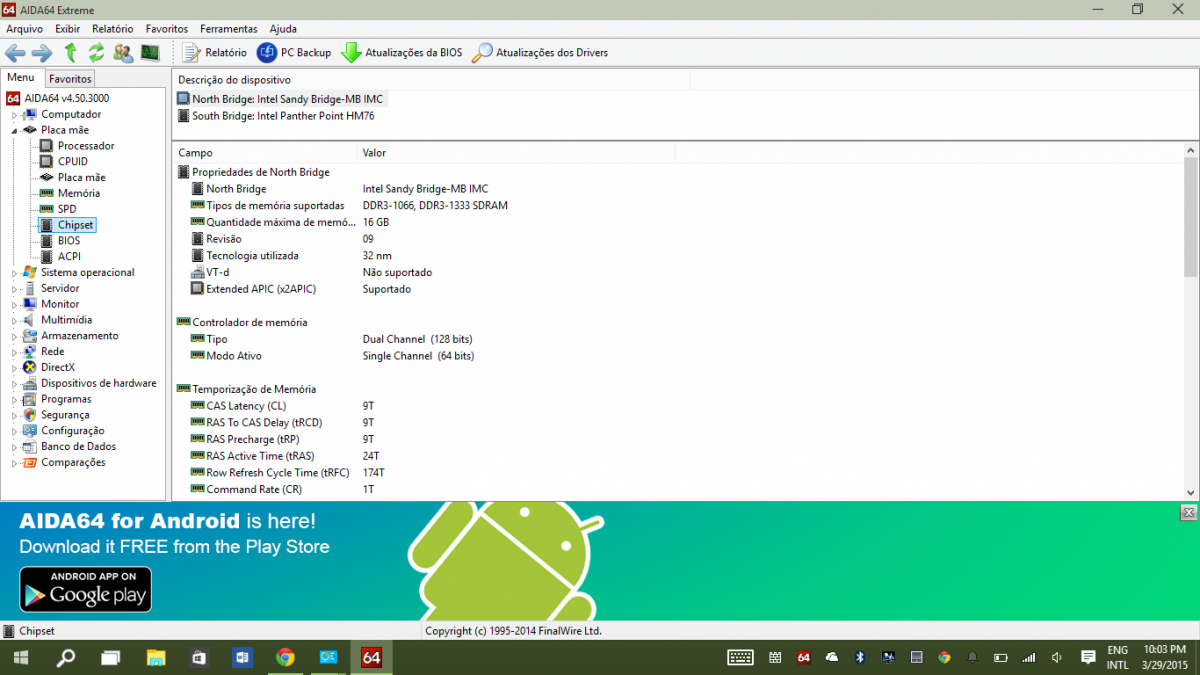1200x675 pixels.
Task: Select AIDA64 v4.50.3000 root node
Action: pyautogui.click(x=57, y=98)
